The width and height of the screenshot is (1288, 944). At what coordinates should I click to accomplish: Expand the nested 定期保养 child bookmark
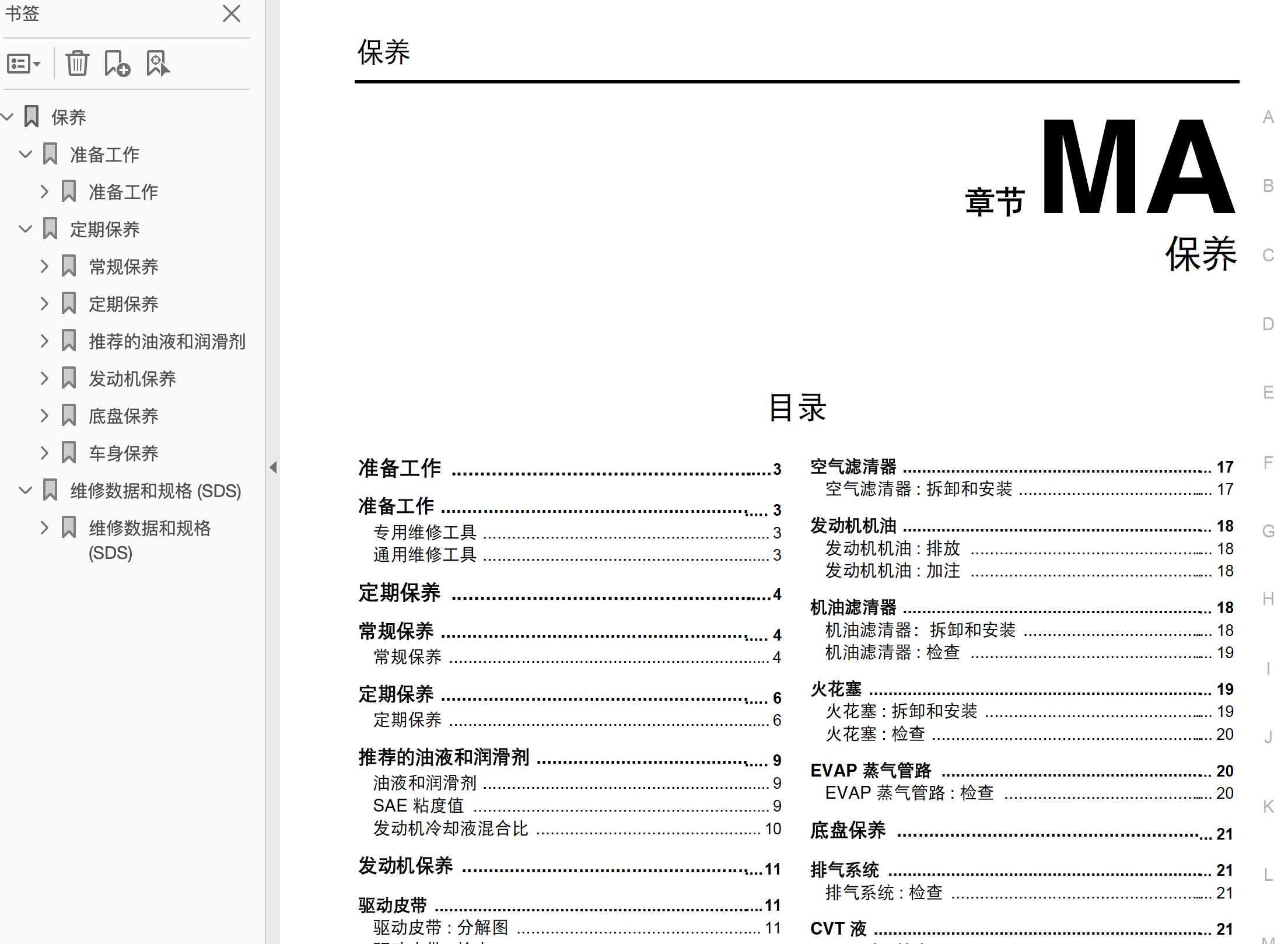pos(44,303)
